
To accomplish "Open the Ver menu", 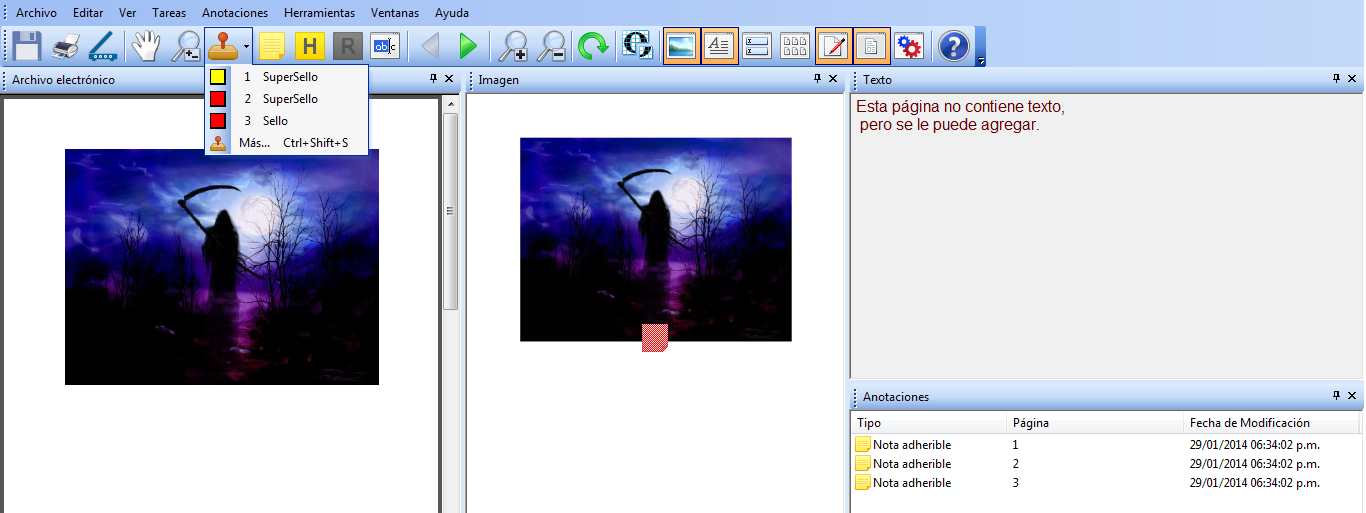I will (127, 13).
